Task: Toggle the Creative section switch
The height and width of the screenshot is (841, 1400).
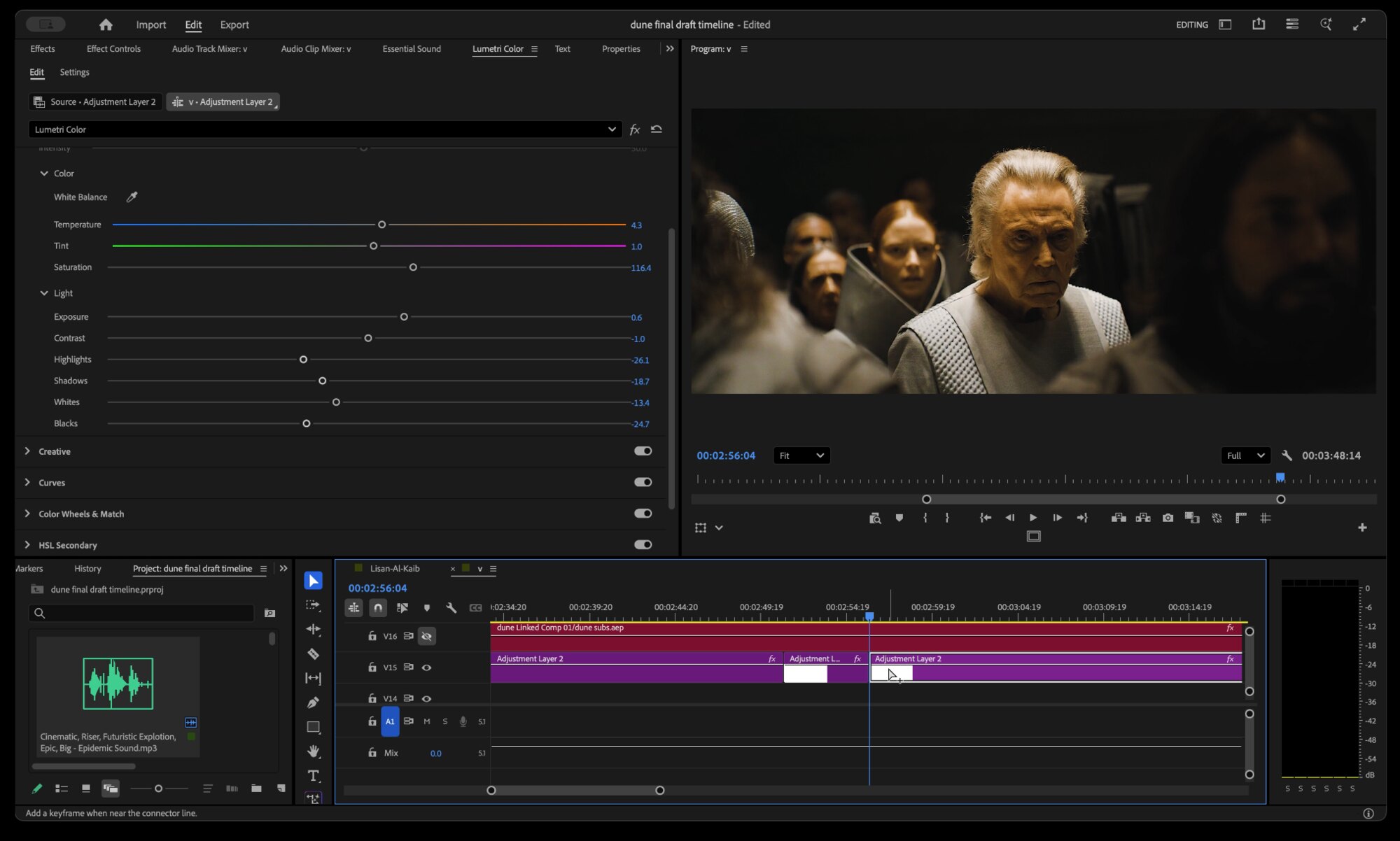Action: coord(643,451)
